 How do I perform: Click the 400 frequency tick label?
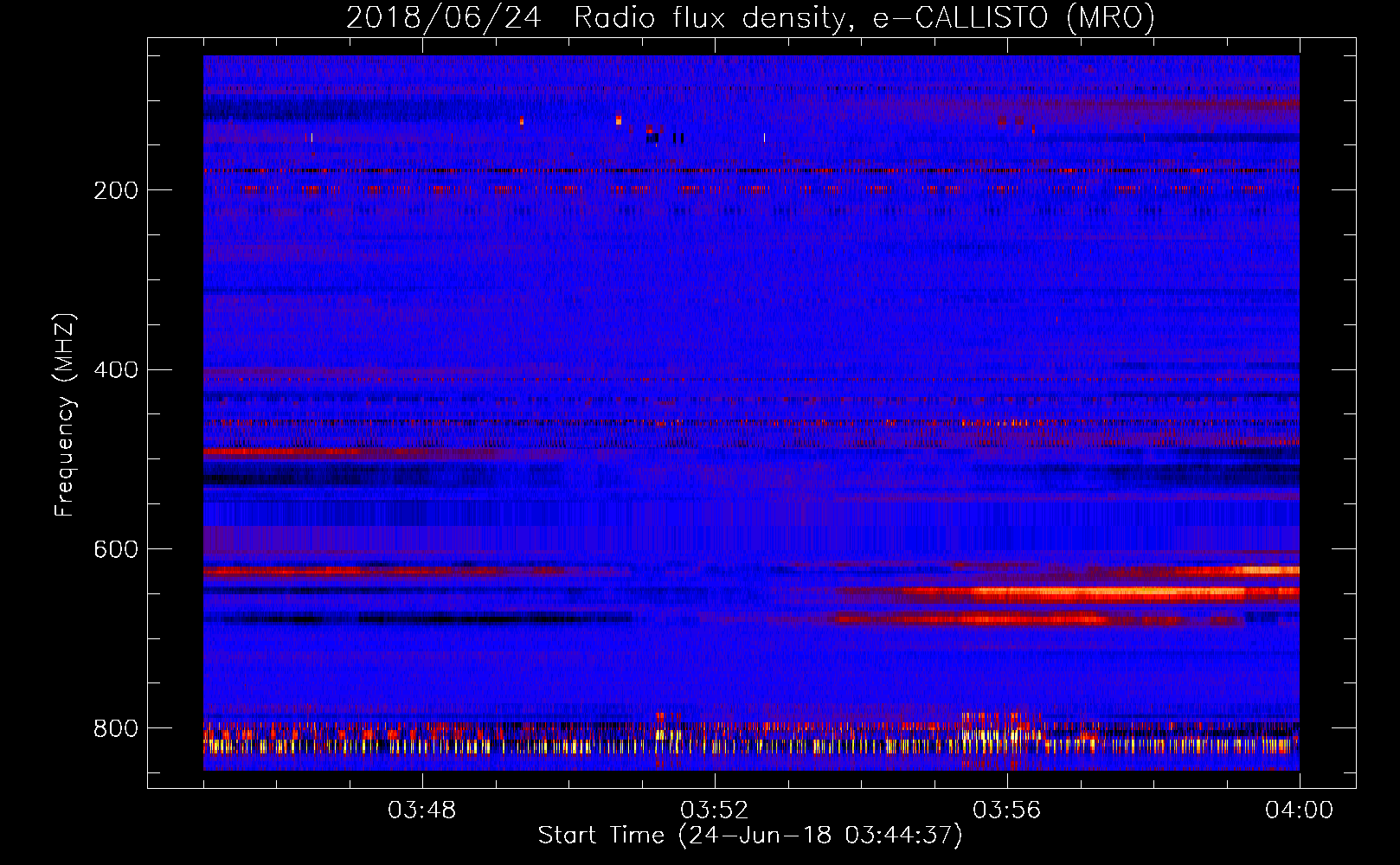pos(116,370)
